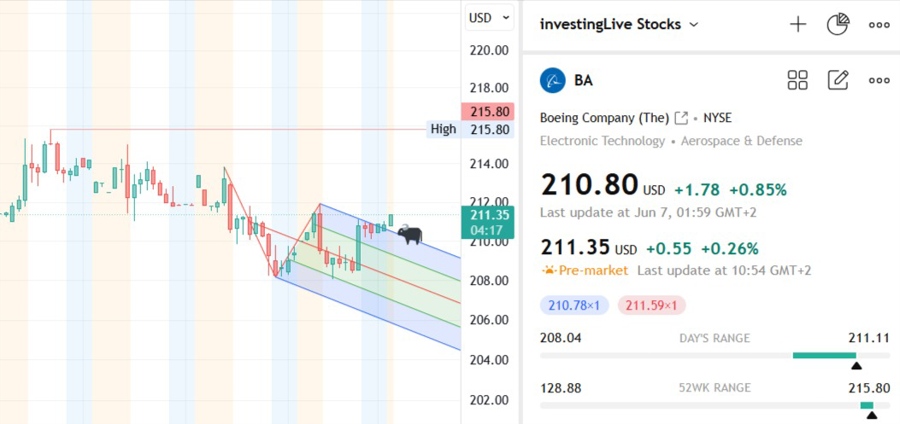Screen dimensions: 900x424
Task: Click the green 211.35 current price label
Action: [x=487, y=222]
